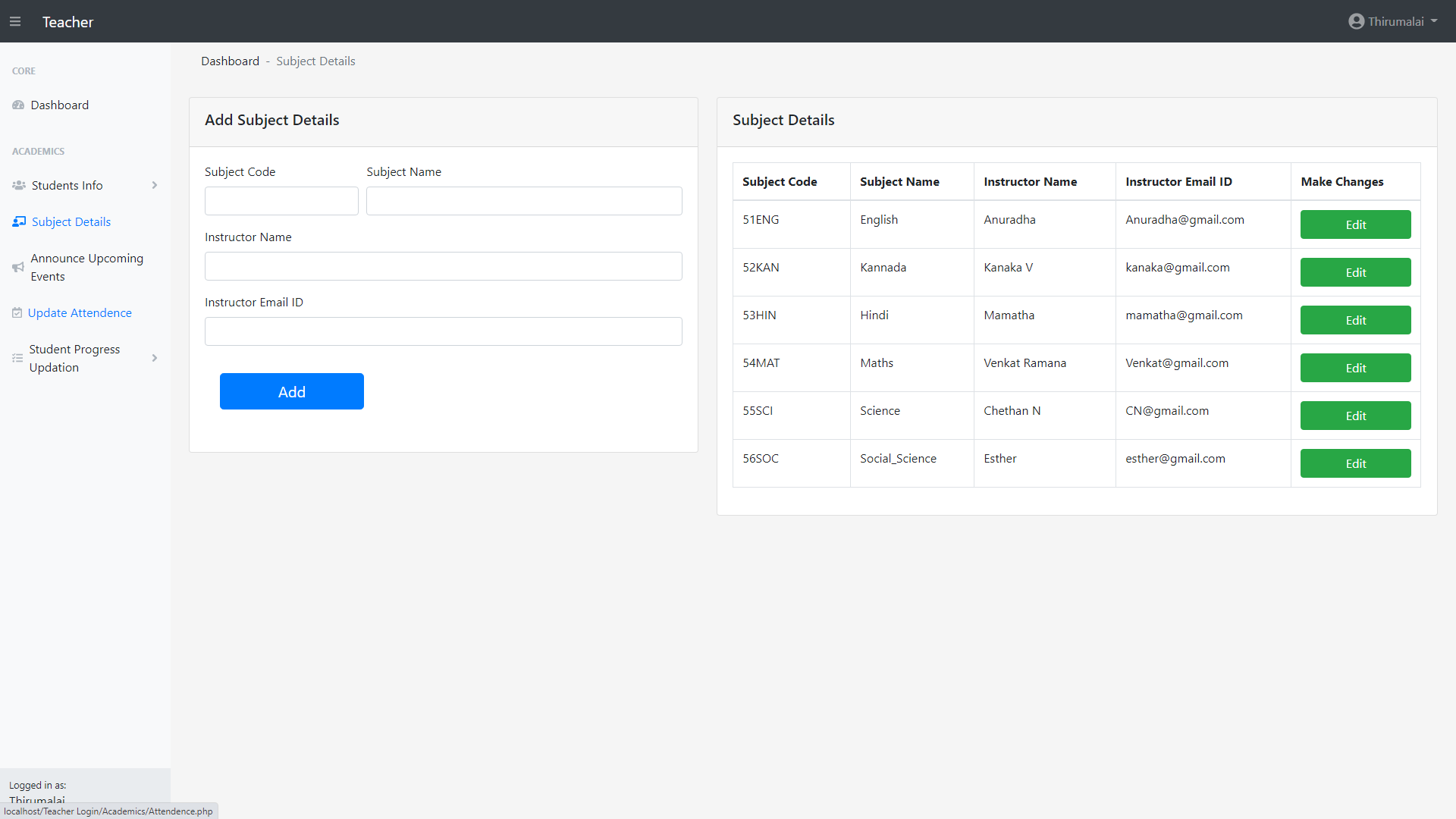Click the Update Attendence calendar icon
Image resolution: width=1456 pixels, height=819 pixels.
(x=17, y=313)
